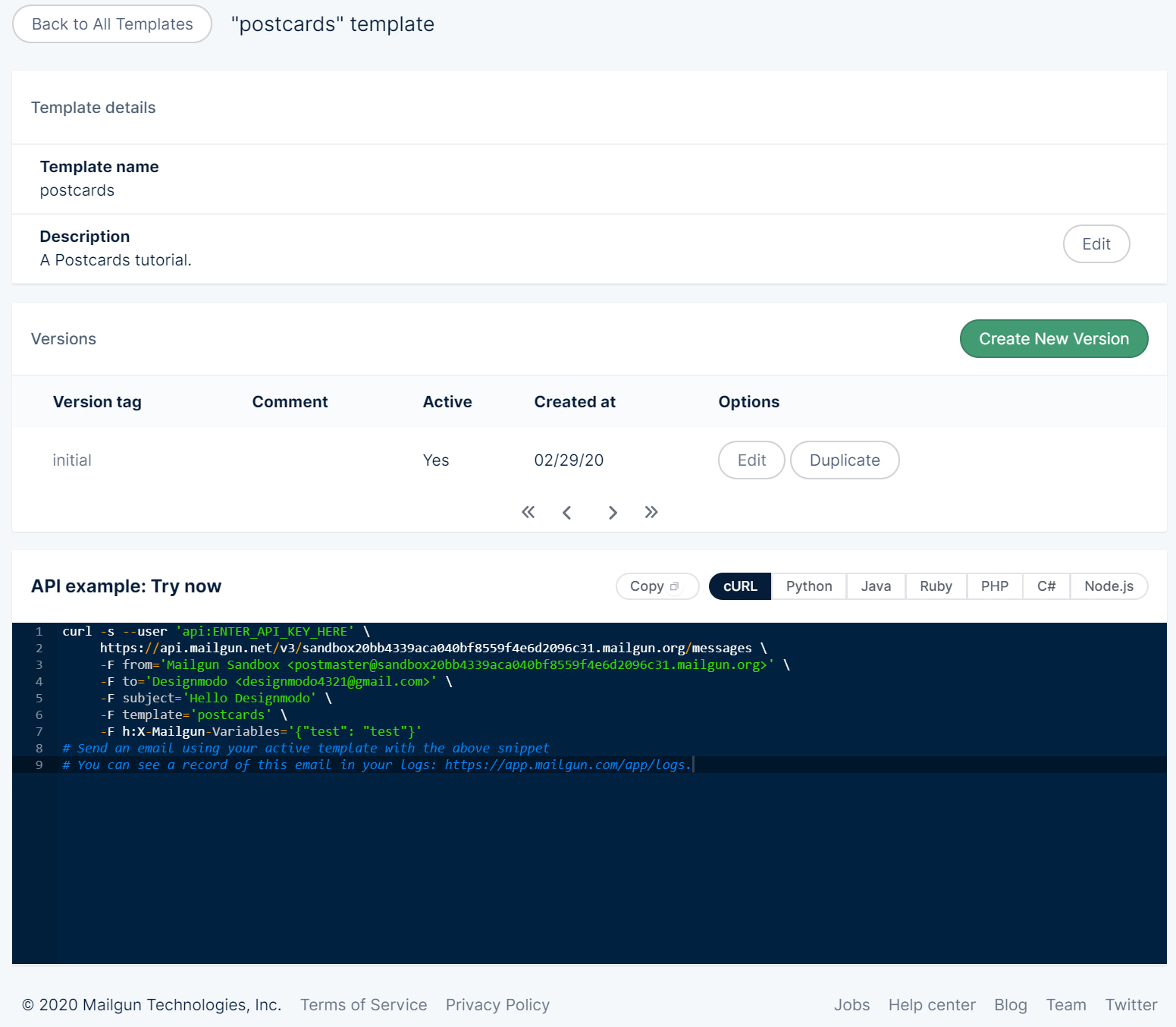1176x1027 pixels.
Task: Copy the API example code
Action: pos(657,586)
